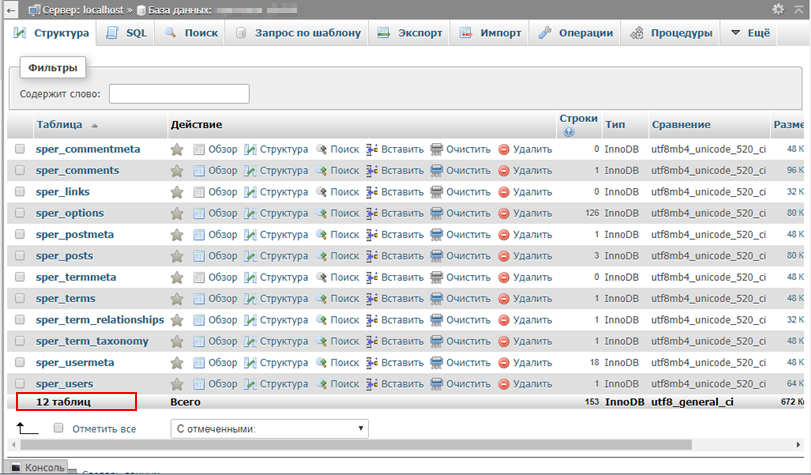
Task: Open the Структура tab
Action: coord(51,33)
